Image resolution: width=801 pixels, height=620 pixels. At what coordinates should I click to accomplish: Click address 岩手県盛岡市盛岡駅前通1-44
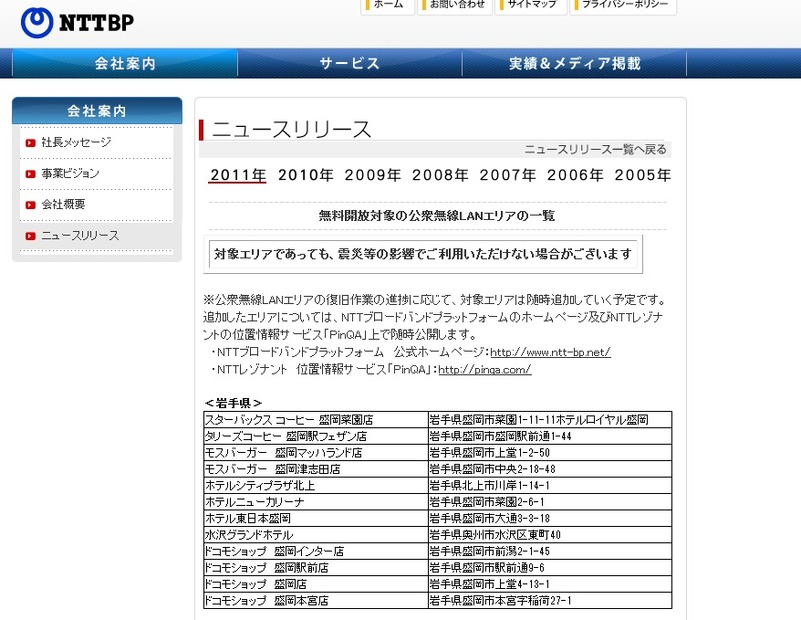550,436
